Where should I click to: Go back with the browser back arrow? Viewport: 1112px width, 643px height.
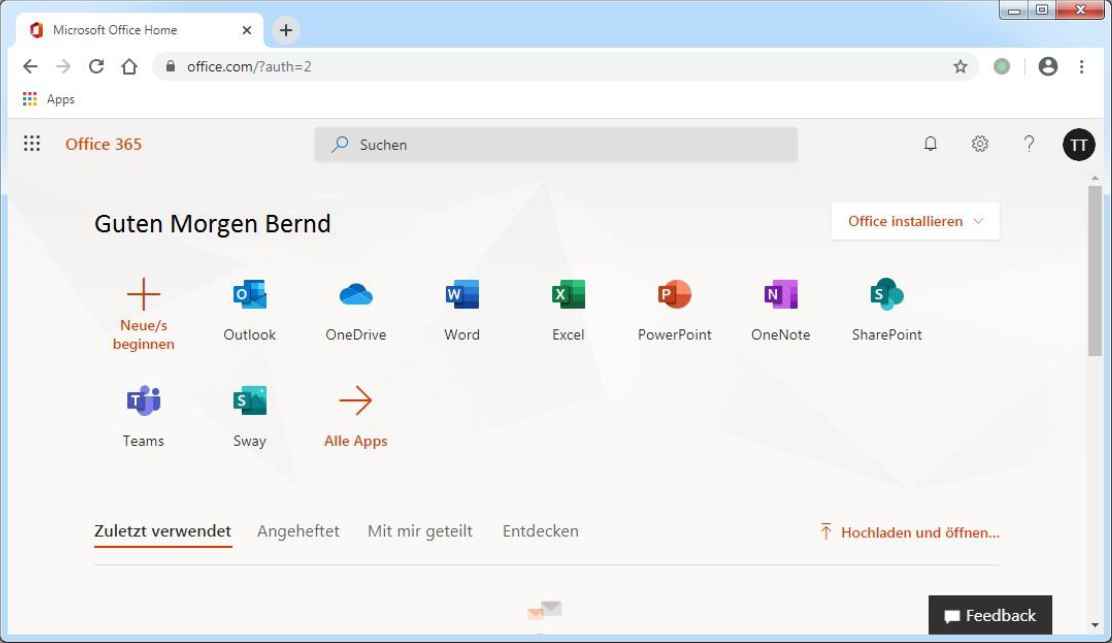point(30,67)
